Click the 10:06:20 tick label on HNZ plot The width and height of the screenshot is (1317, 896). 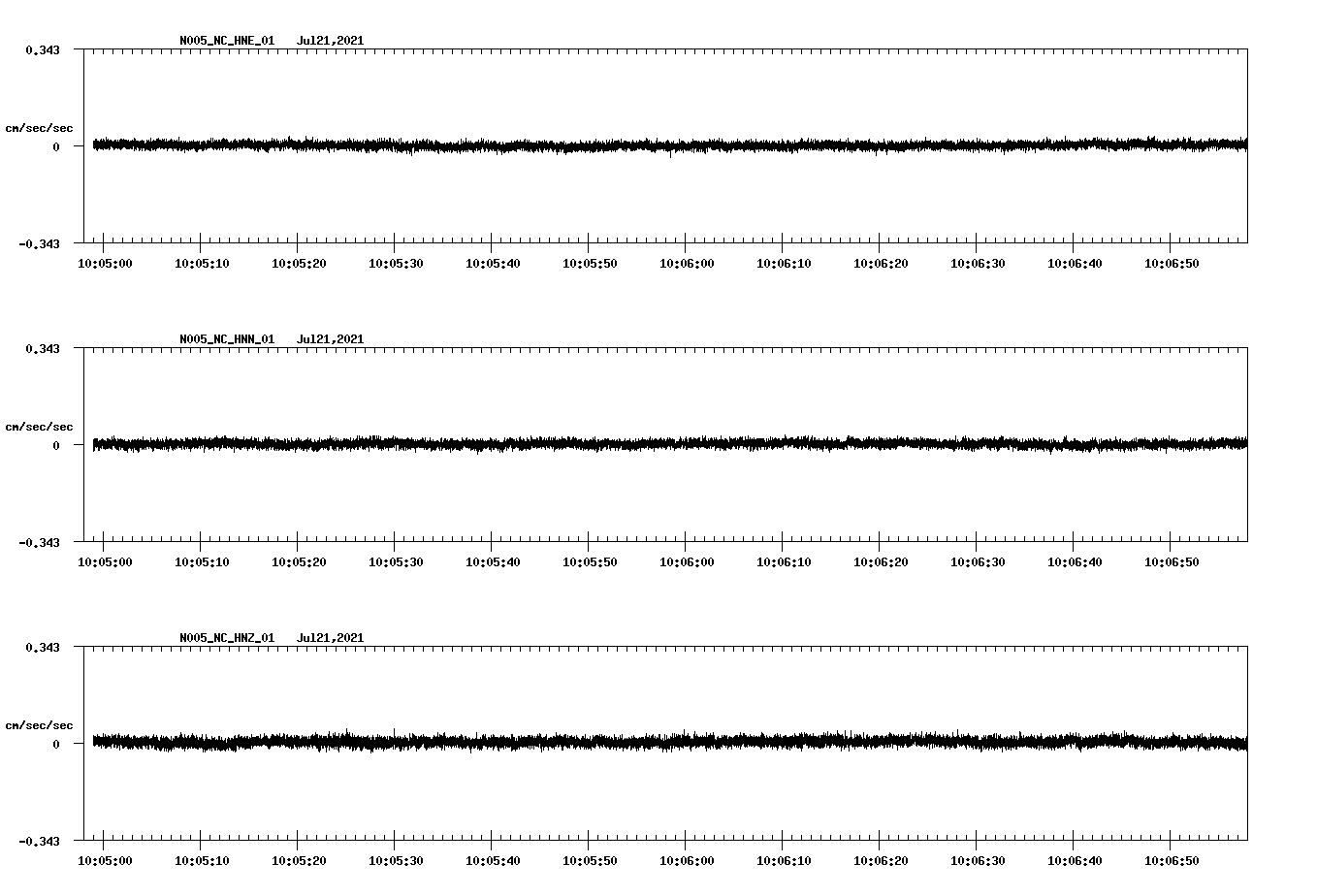(x=881, y=861)
